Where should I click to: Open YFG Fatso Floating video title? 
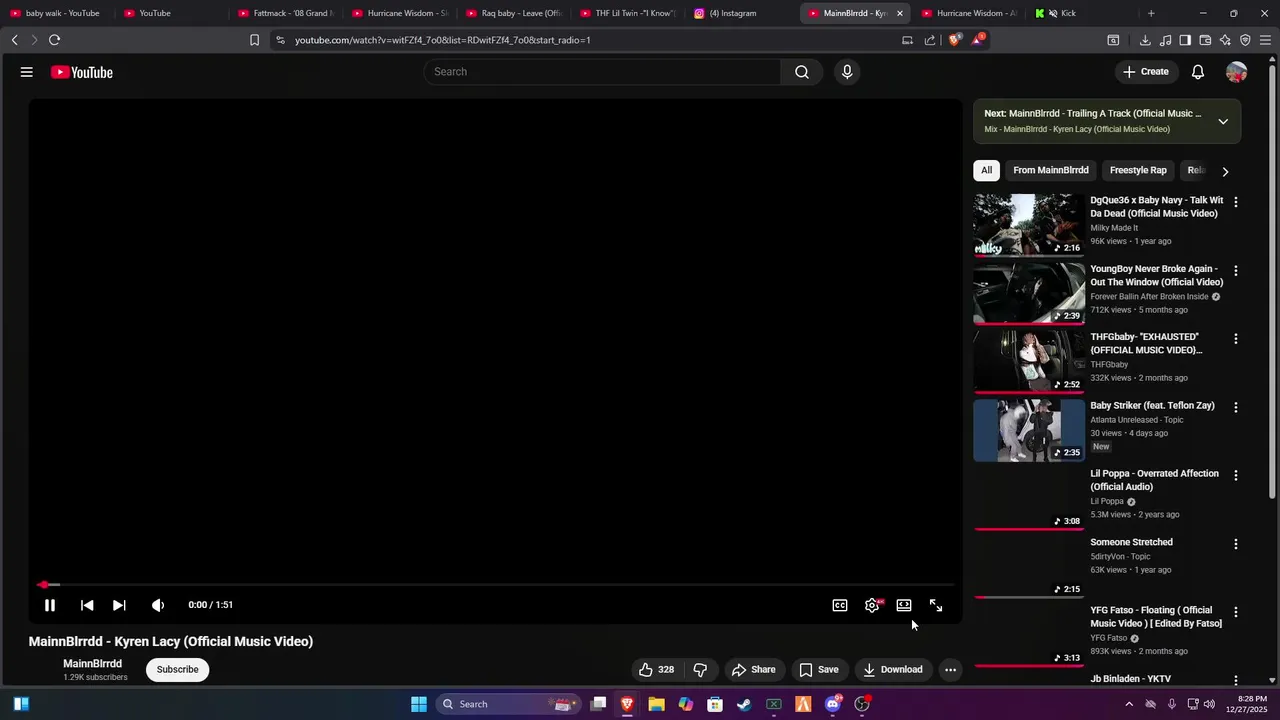point(1156,617)
